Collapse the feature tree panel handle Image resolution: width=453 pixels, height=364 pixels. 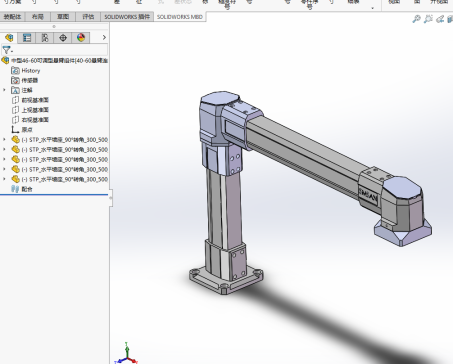pos(111,198)
